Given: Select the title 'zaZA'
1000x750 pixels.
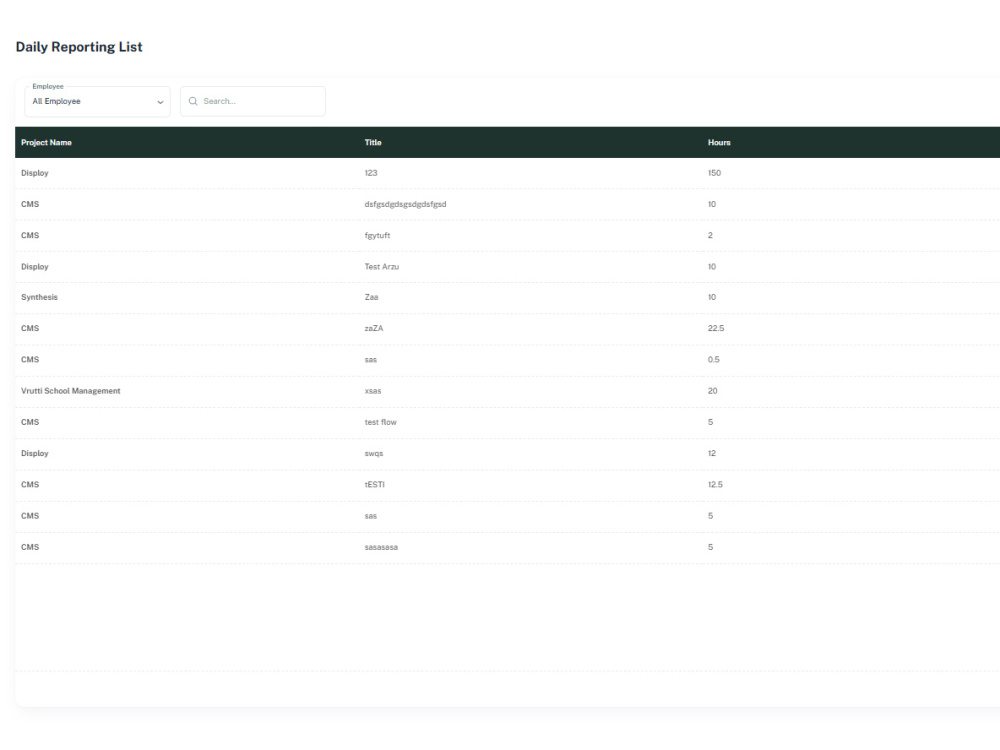Looking at the screenshot, I should coord(374,328).
